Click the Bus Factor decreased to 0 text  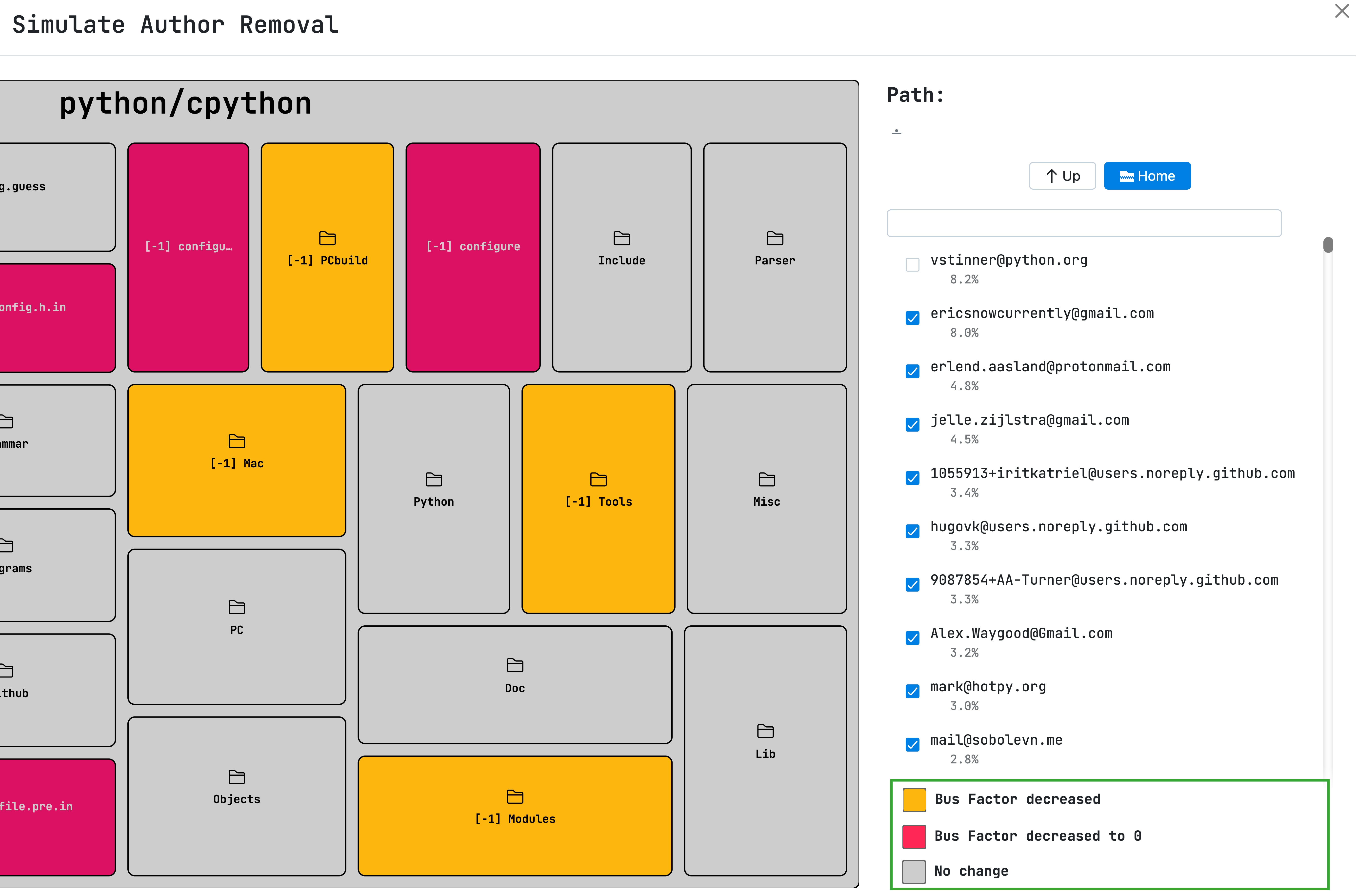tap(1038, 836)
